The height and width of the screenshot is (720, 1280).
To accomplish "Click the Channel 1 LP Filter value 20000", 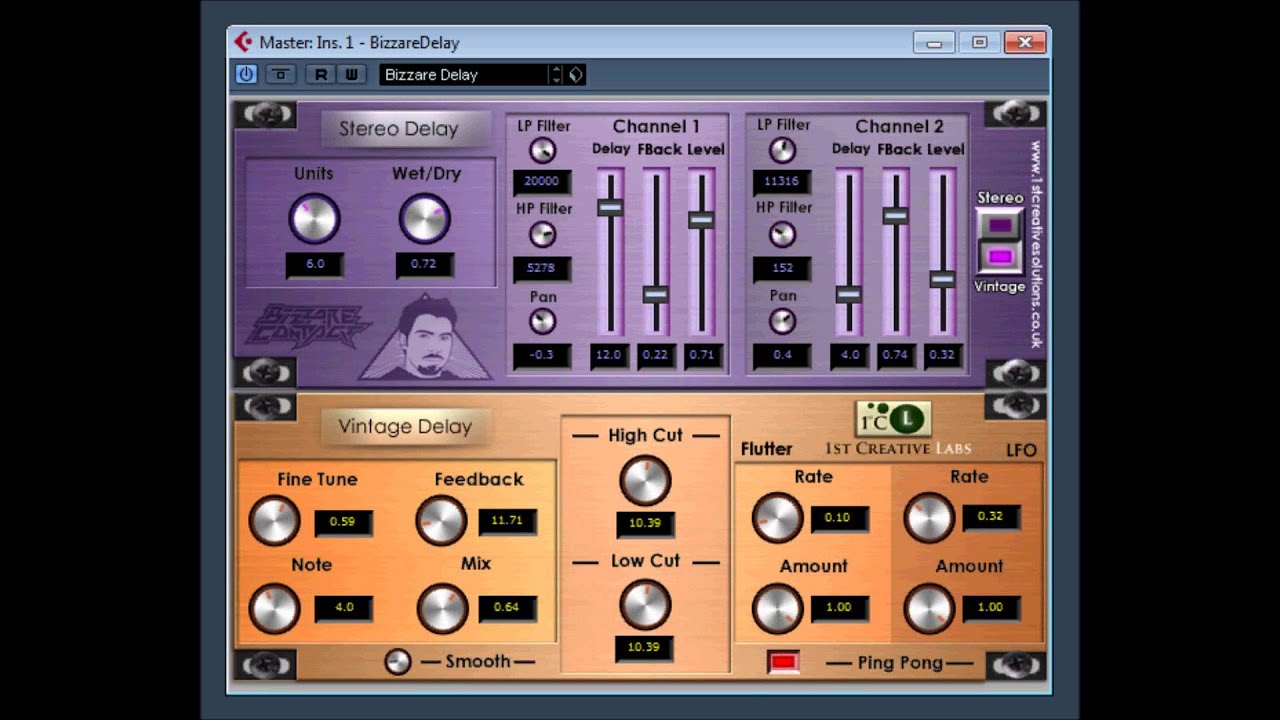I will point(542,182).
